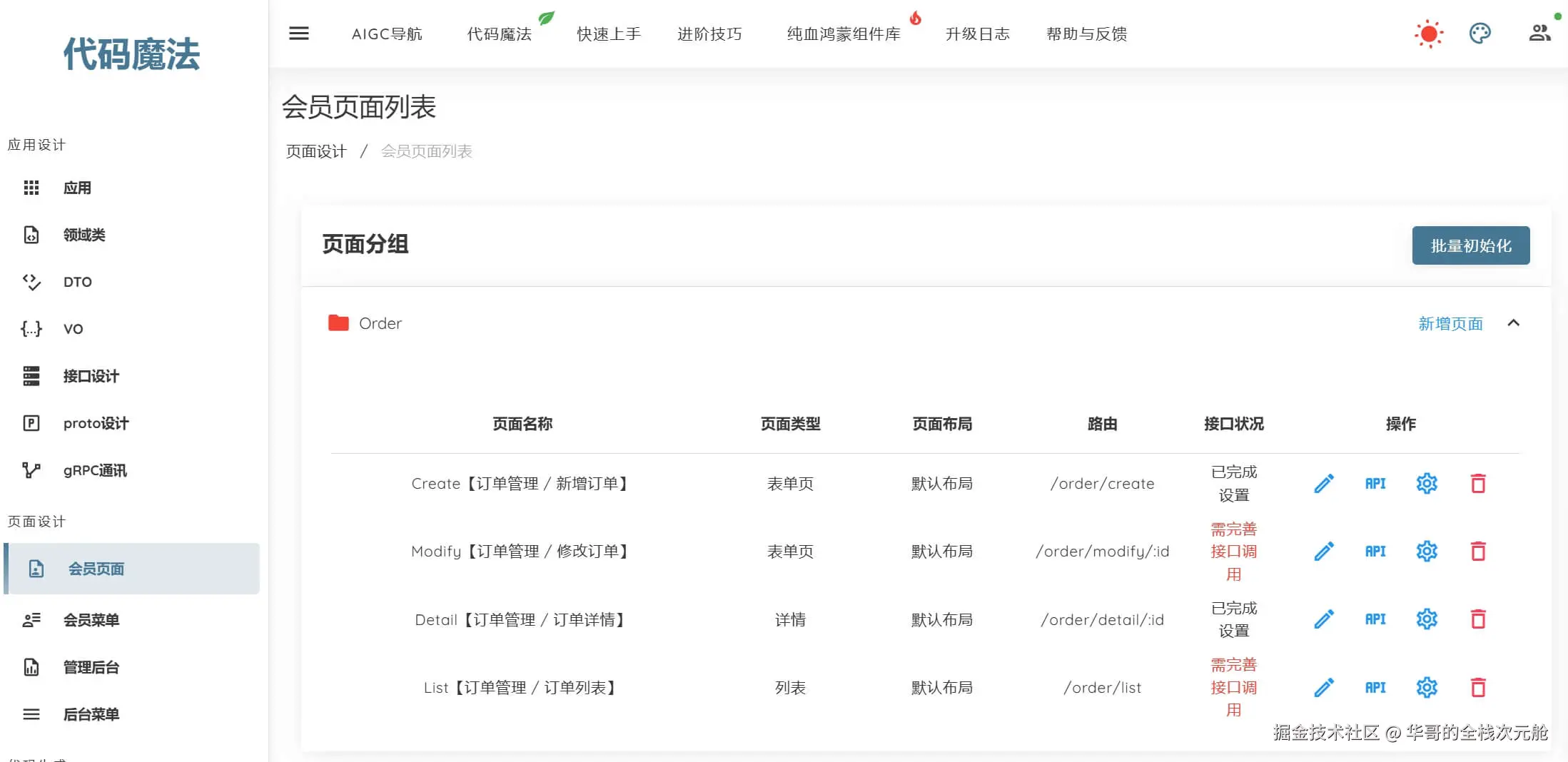Open the user account icon
1568x762 pixels.
tap(1539, 34)
